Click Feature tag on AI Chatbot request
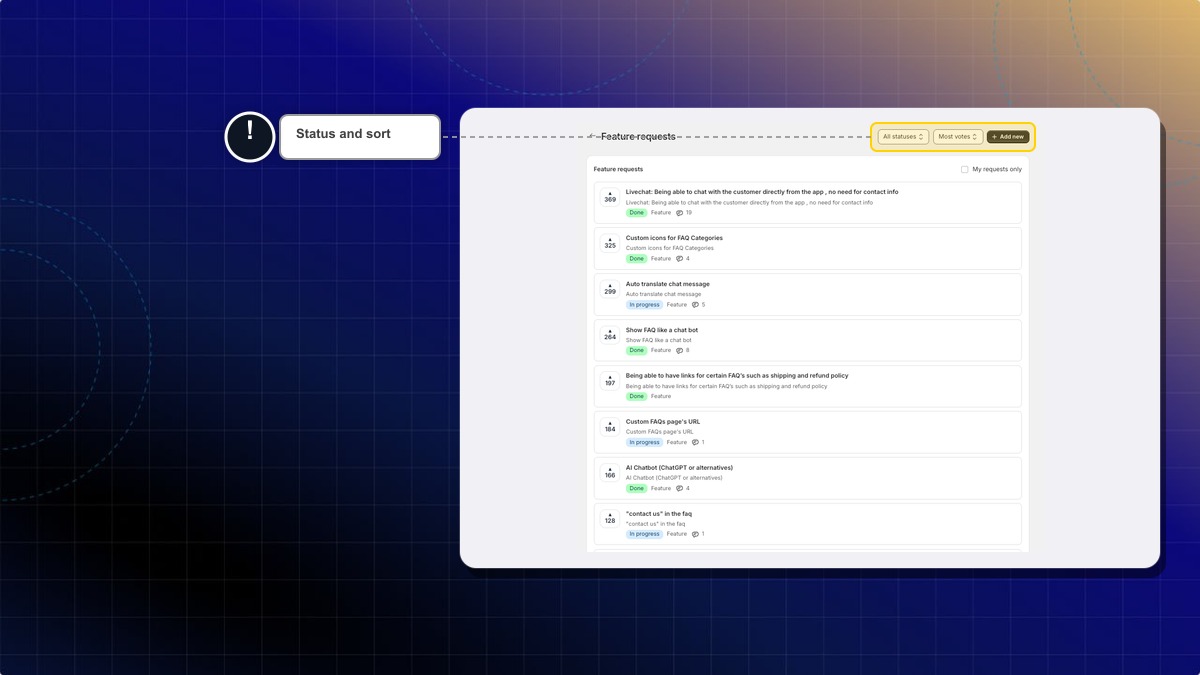The height and width of the screenshot is (675, 1200). coord(661,489)
